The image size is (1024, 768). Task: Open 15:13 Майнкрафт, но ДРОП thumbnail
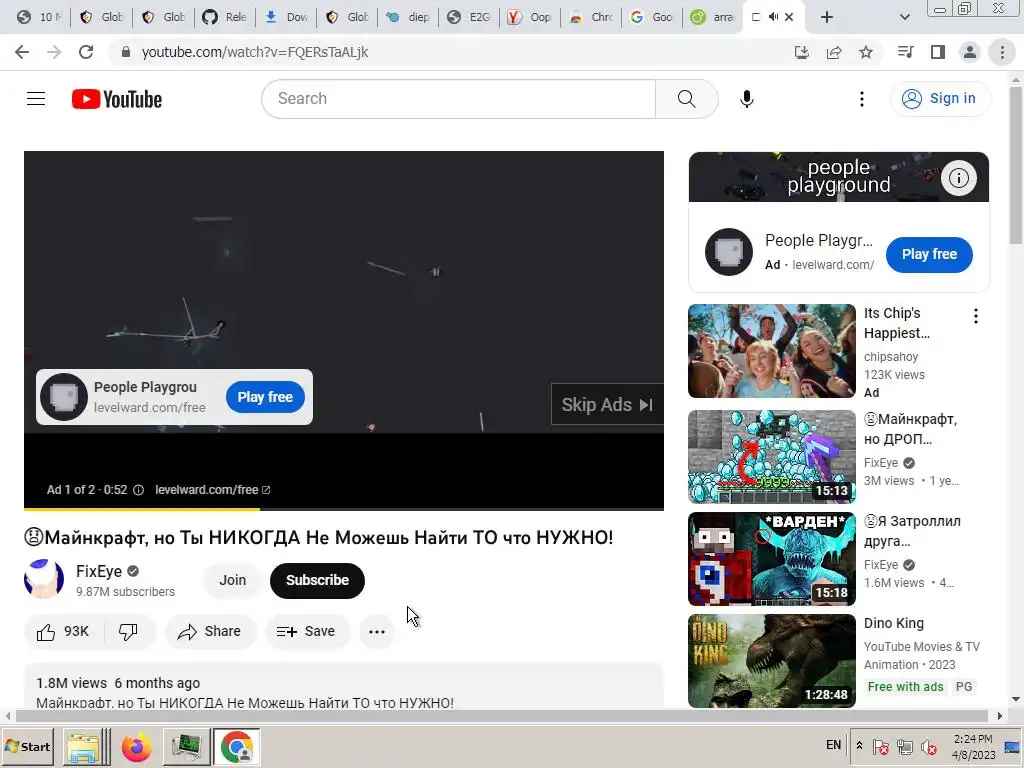(772, 457)
